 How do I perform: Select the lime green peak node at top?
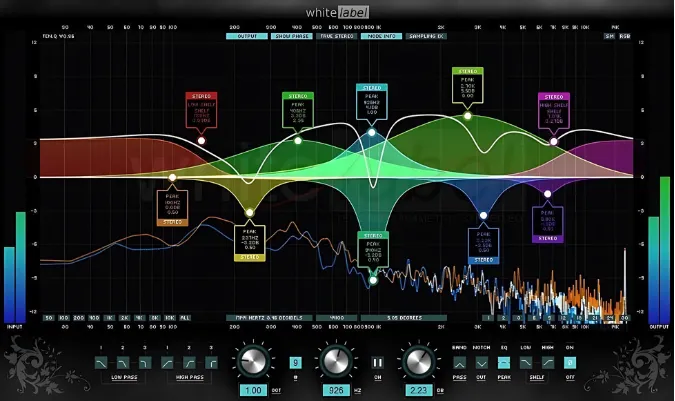click(x=468, y=116)
